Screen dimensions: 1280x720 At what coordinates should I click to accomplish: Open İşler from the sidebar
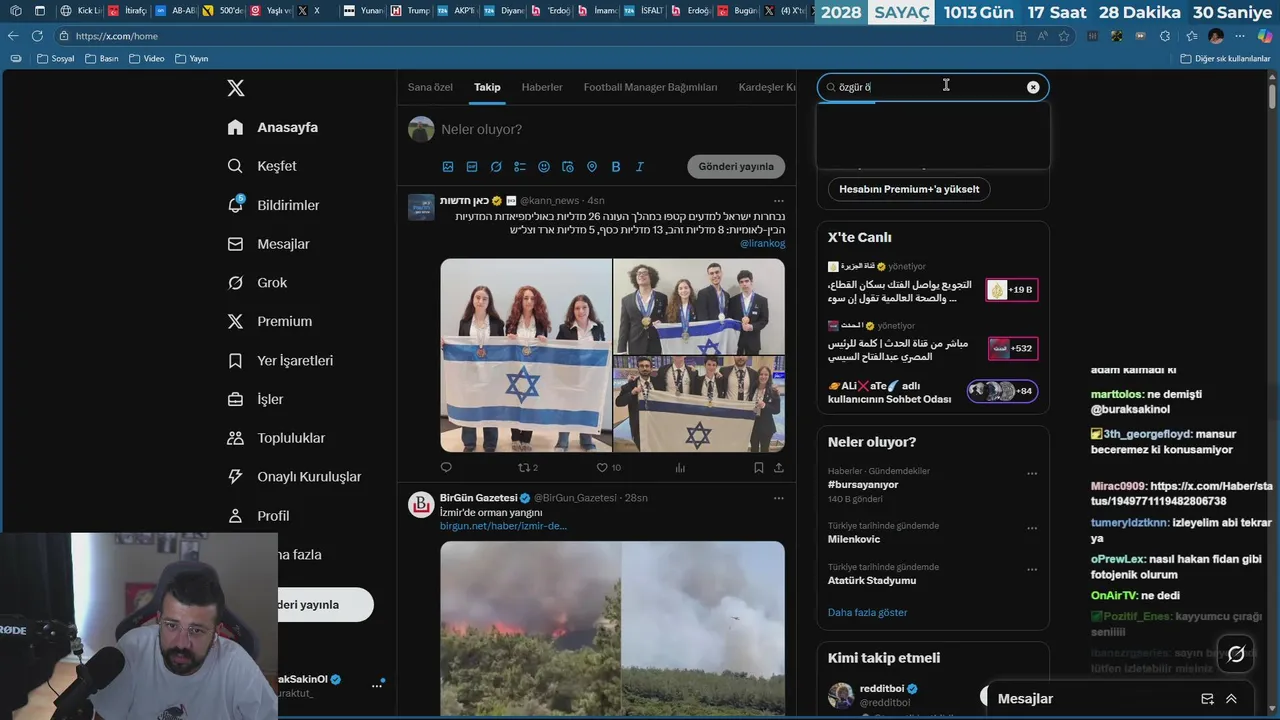tap(255, 399)
